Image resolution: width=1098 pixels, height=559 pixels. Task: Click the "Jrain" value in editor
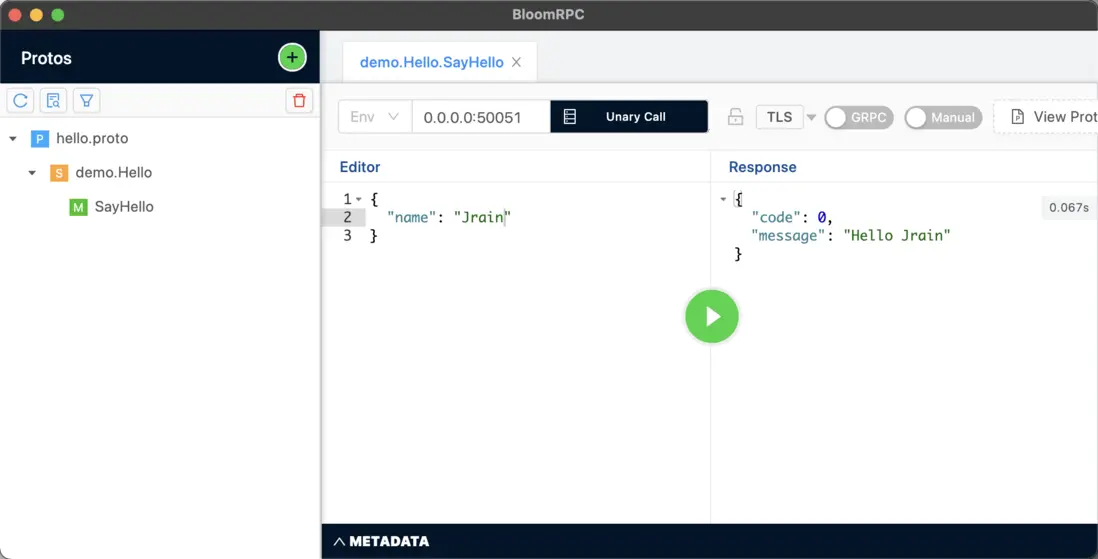482,218
